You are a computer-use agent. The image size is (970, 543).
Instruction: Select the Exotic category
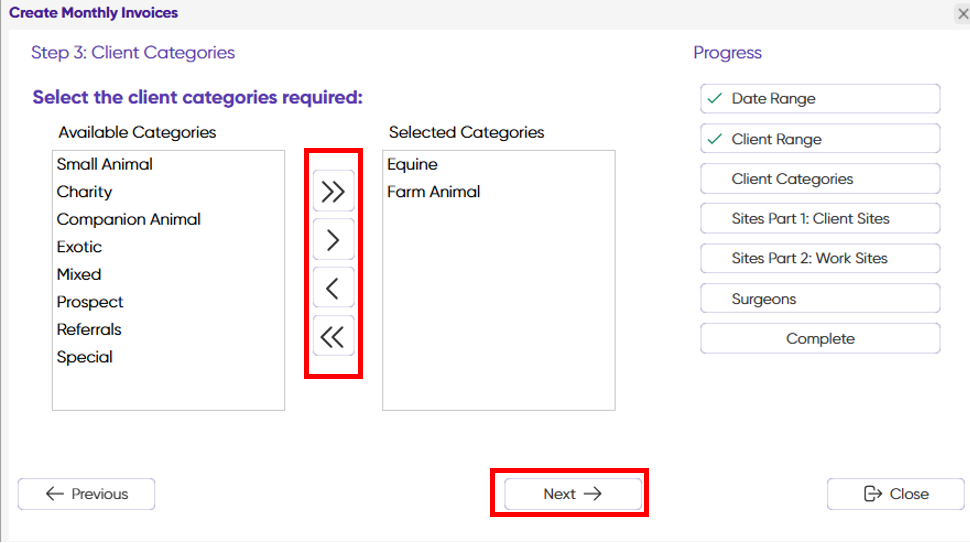(x=80, y=247)
